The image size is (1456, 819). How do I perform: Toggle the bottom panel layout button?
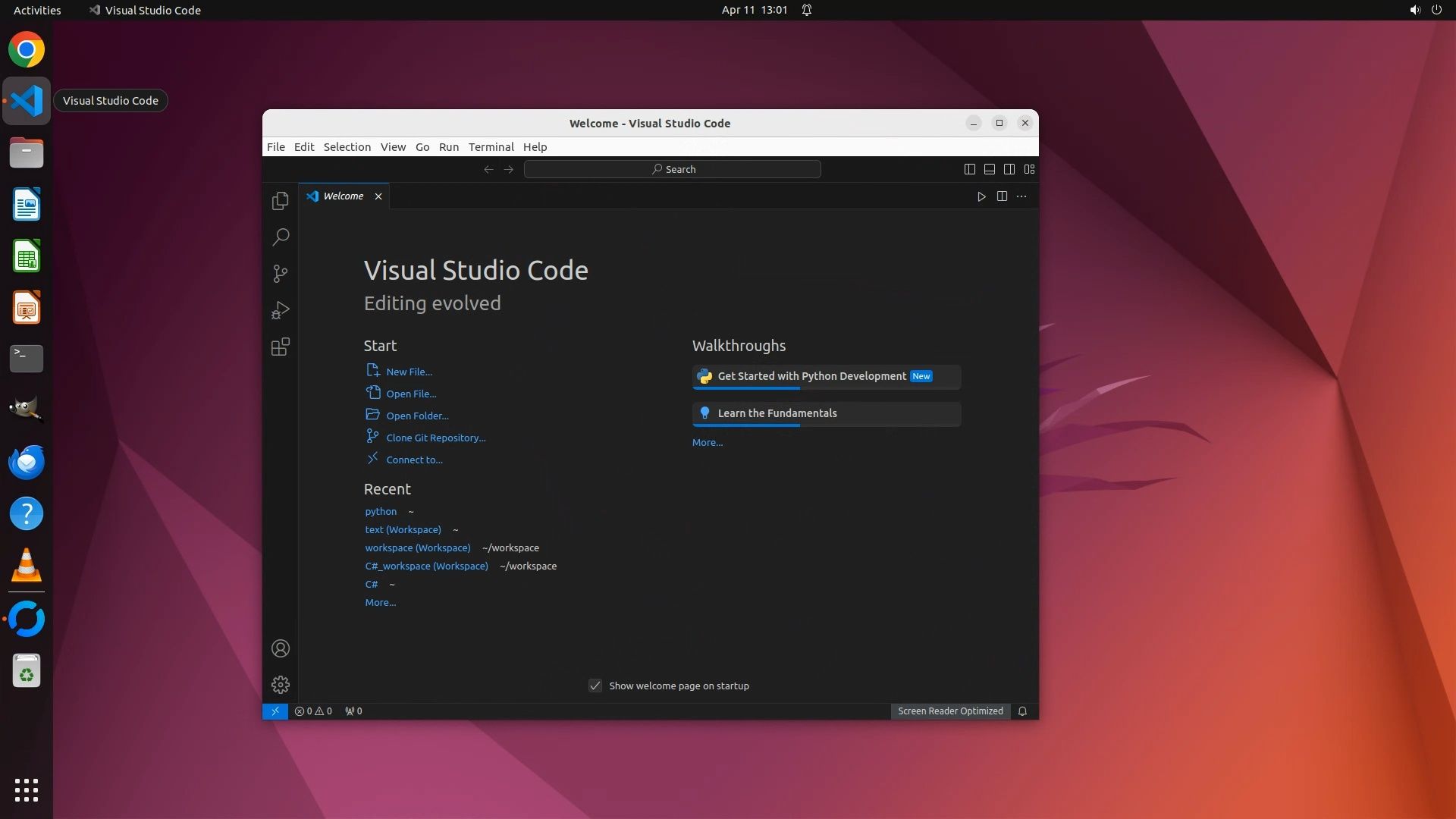click(x=989, y=169)
